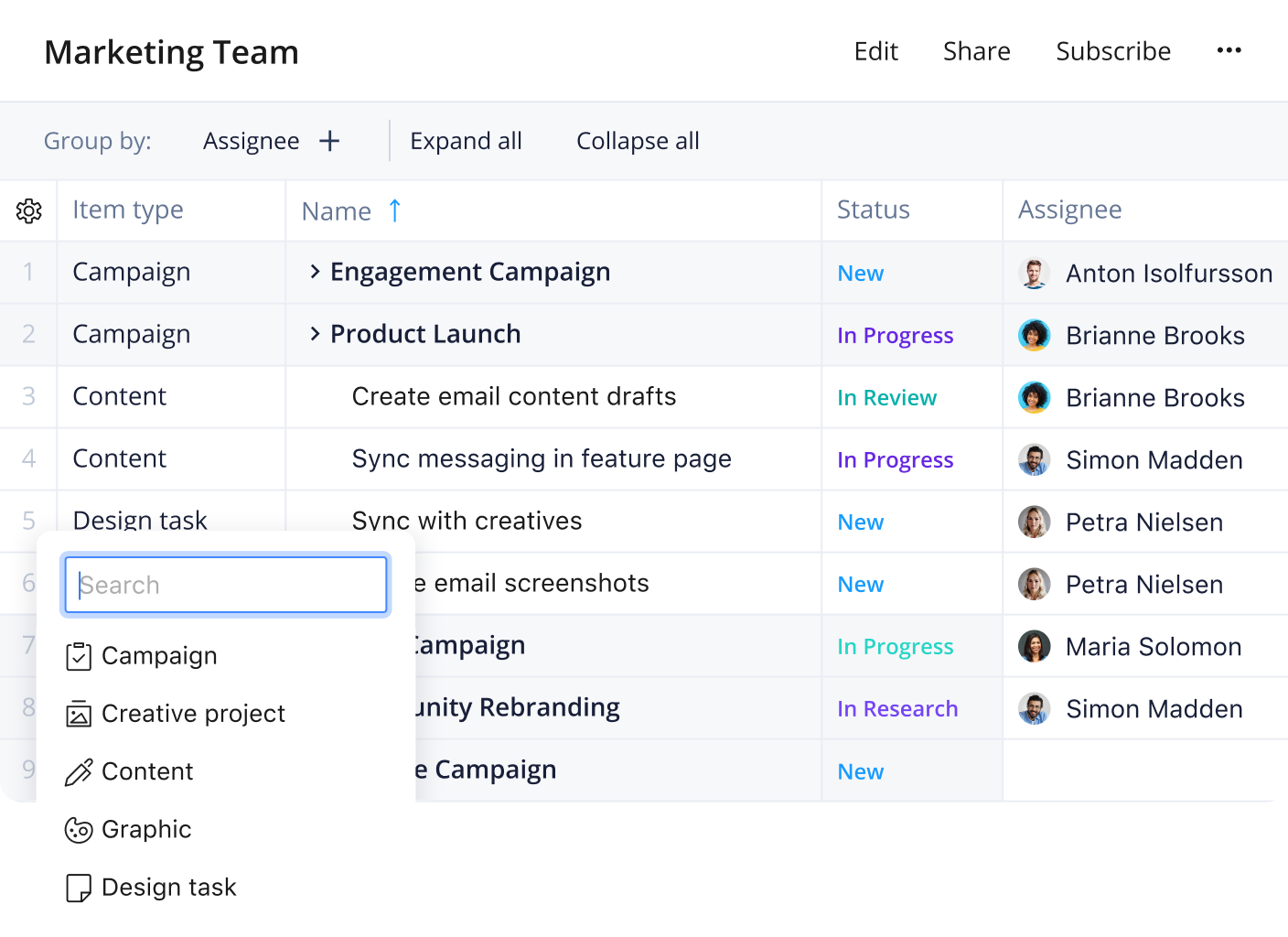The image size is (1288, 937).
Task: Click the Design task sticky-note icon
Action: click(79, 888)
